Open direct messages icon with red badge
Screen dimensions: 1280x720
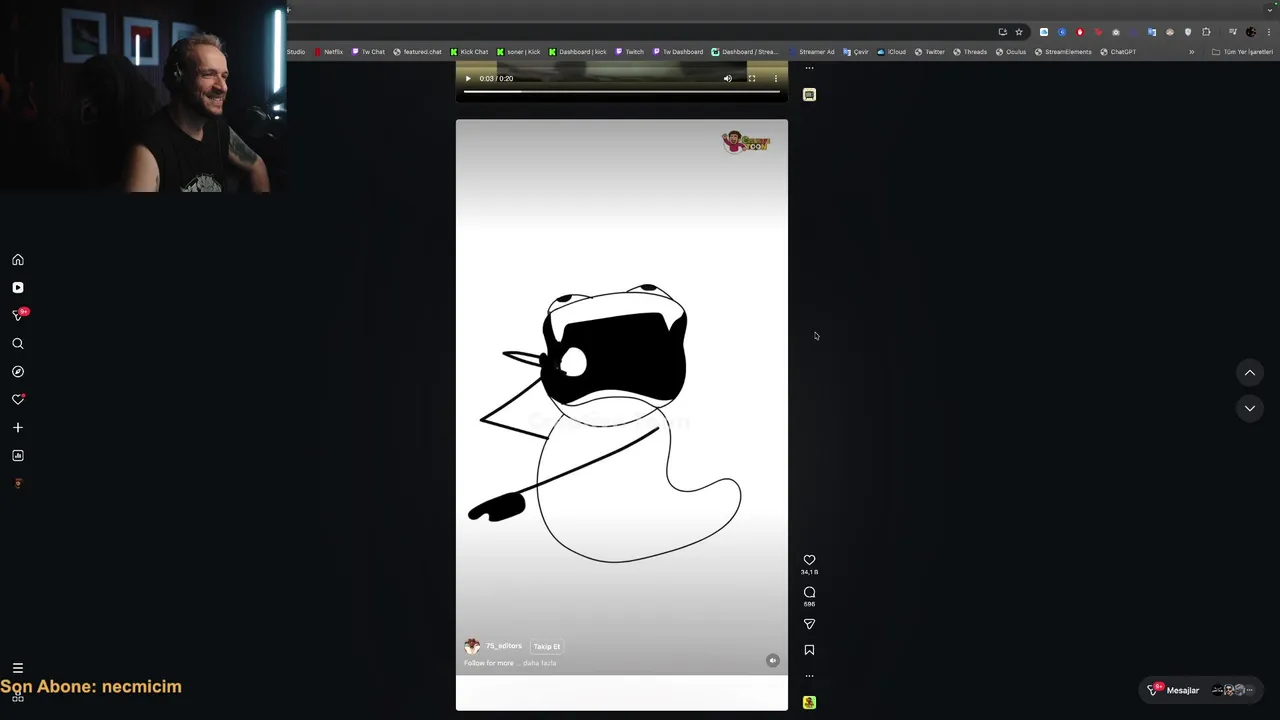pos(18,315)
